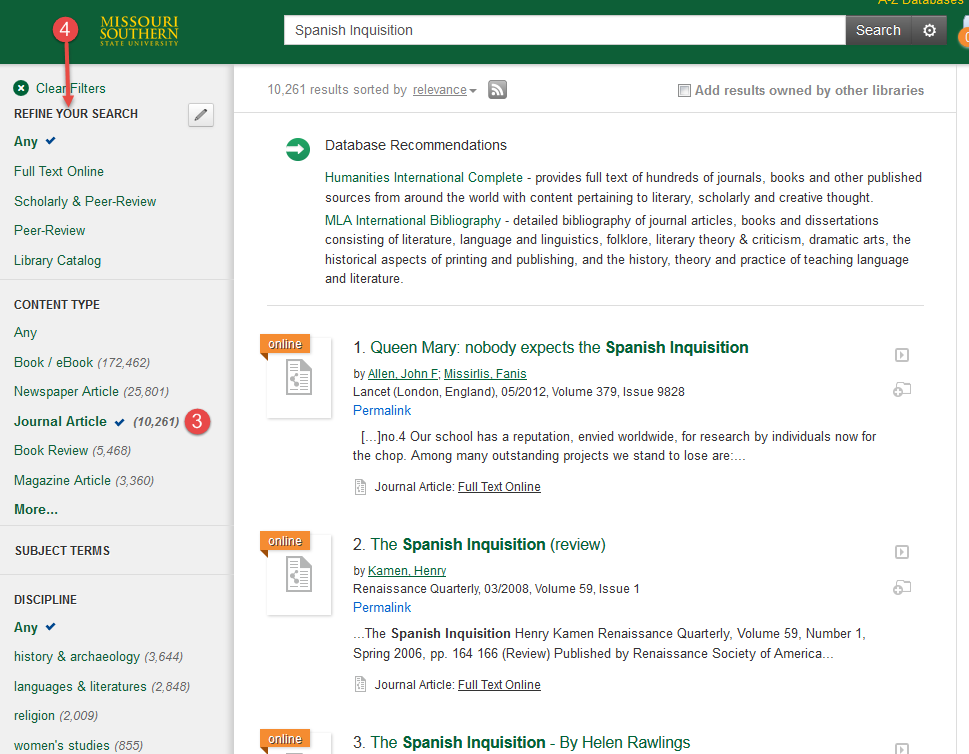The height and width of the screenshot is (754, 969).
Task: Filter by Magazine Article
Action: pos(62,480)
